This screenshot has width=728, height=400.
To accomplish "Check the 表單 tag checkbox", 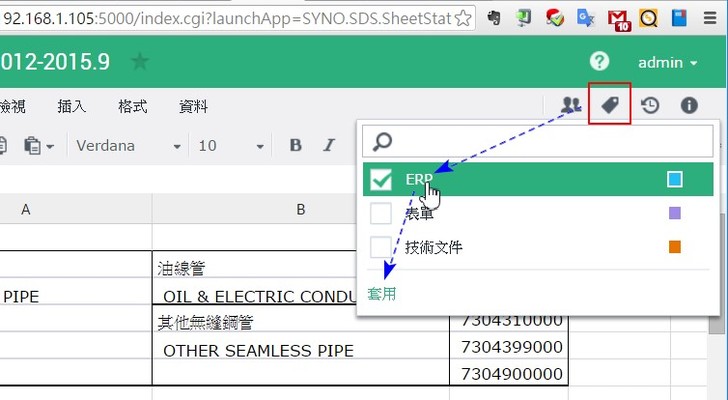I will pyautogui.click(x=381, y=213).
